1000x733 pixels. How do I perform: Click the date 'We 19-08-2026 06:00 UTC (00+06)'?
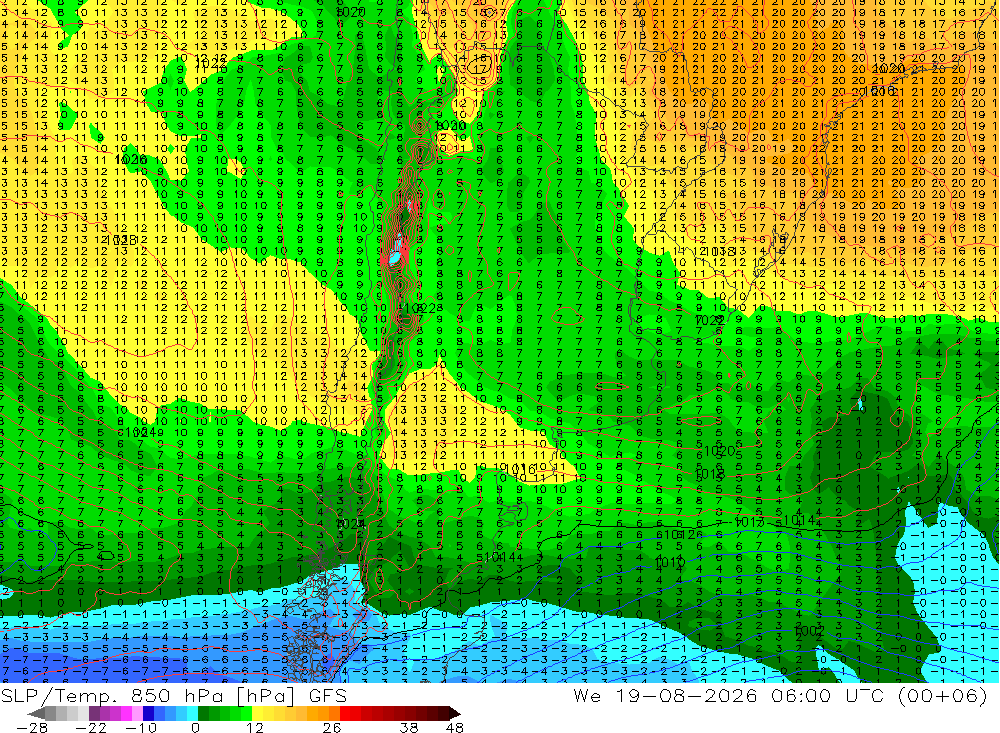(780, 695)
